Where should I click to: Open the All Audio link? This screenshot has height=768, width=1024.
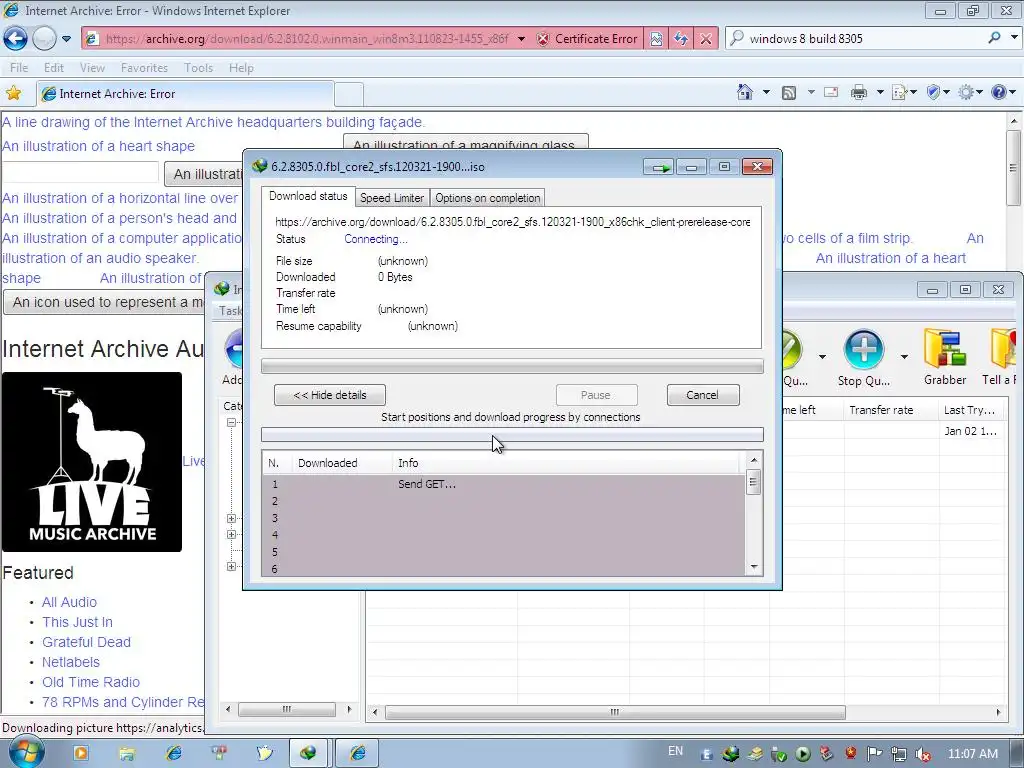pyautogui.click(x=69, y=602)
